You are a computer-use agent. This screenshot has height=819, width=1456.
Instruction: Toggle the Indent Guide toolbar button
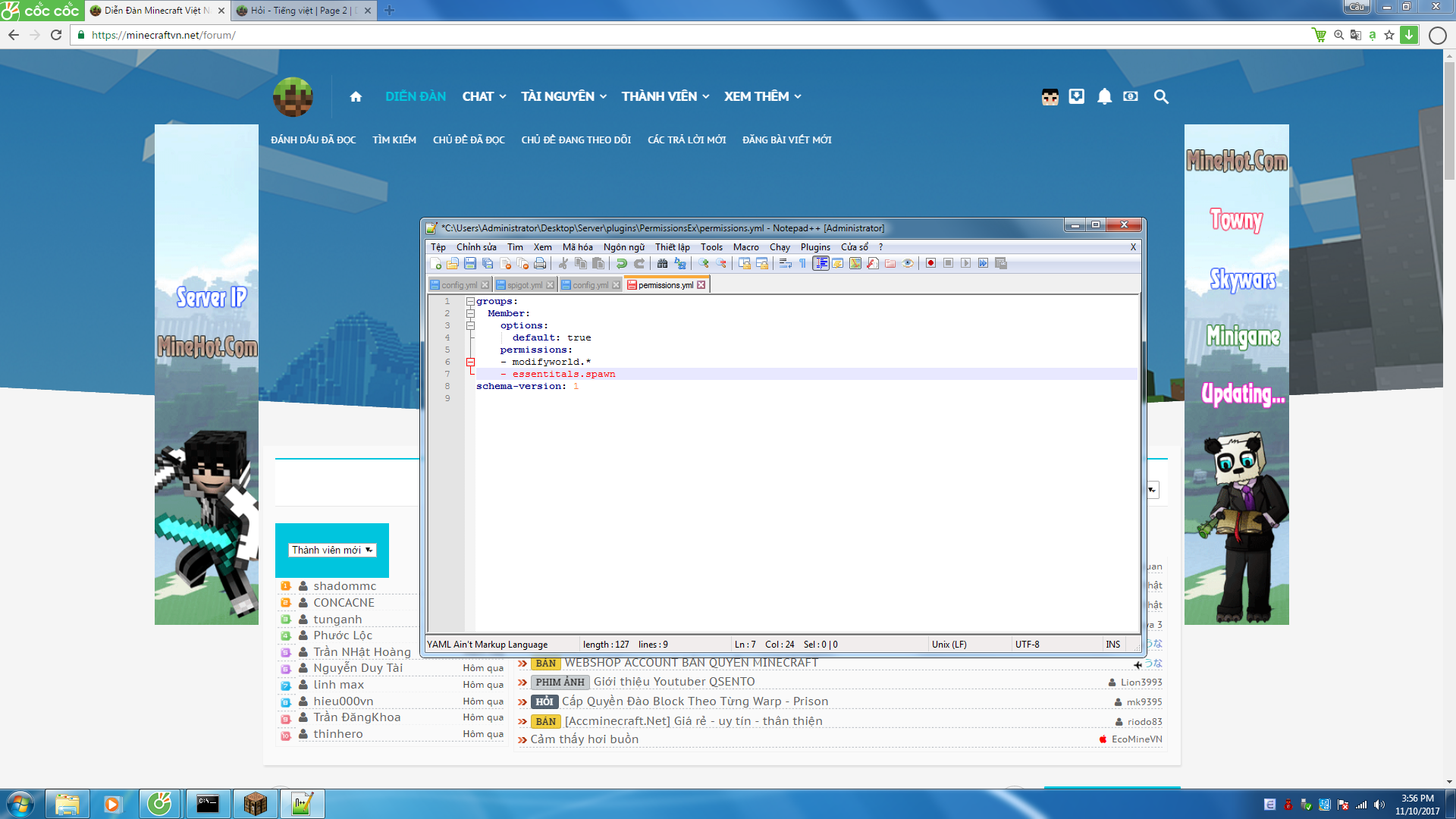pos(821,263)
